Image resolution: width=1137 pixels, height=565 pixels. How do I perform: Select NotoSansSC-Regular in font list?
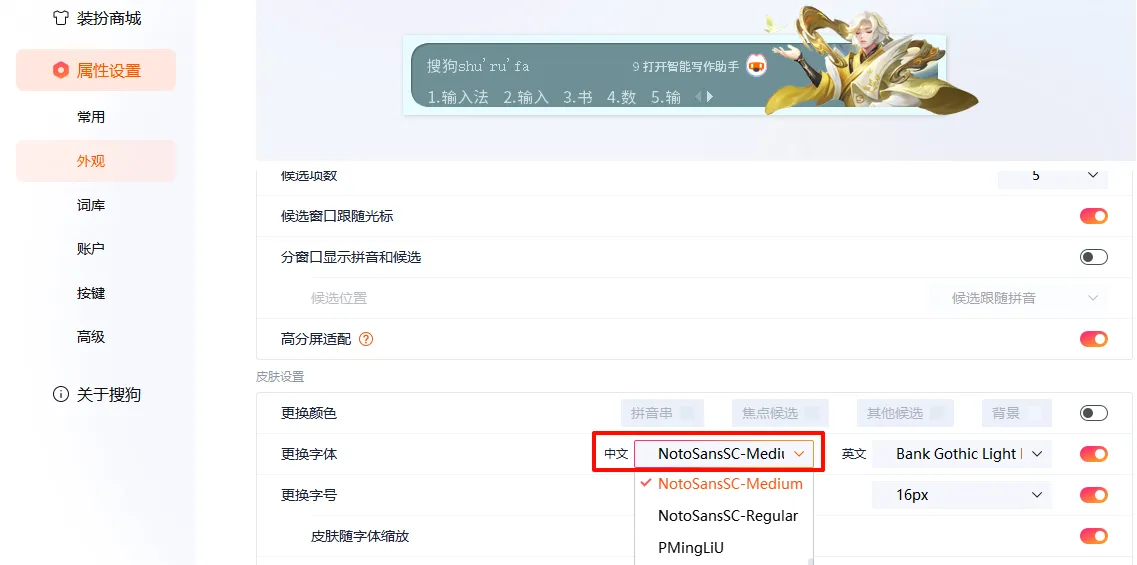tap(724, 516)
